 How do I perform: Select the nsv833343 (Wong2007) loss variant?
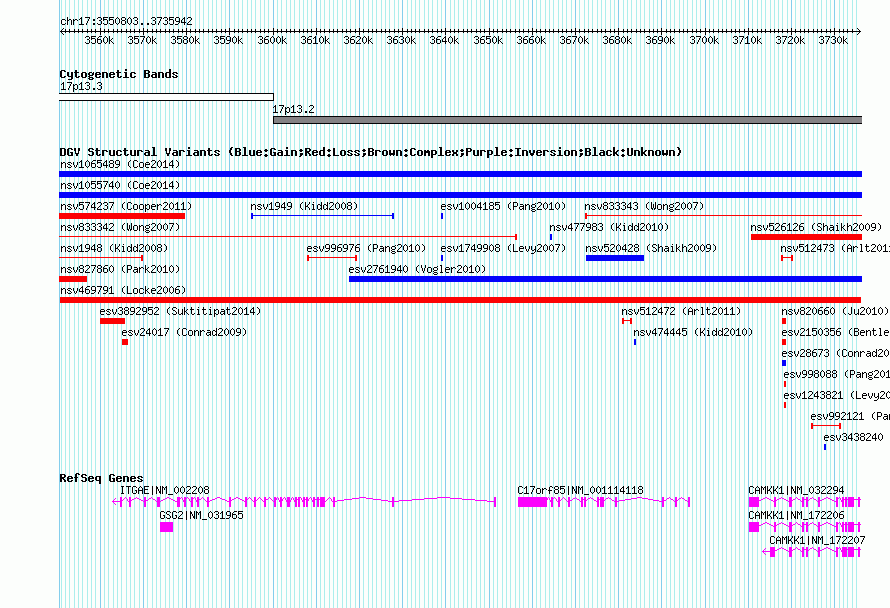(723, 216)
